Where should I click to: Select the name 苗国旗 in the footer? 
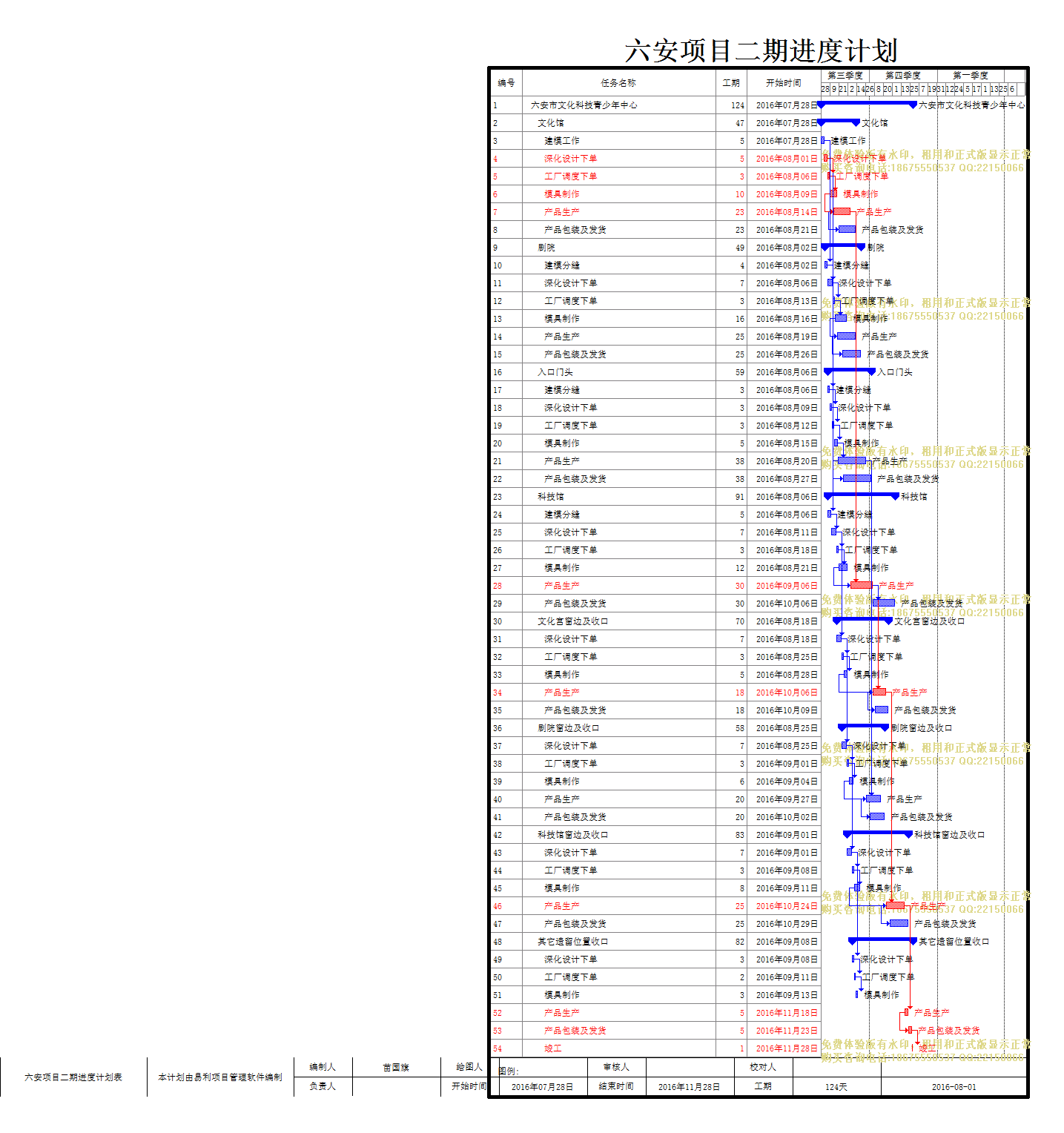click(396, 1068)
